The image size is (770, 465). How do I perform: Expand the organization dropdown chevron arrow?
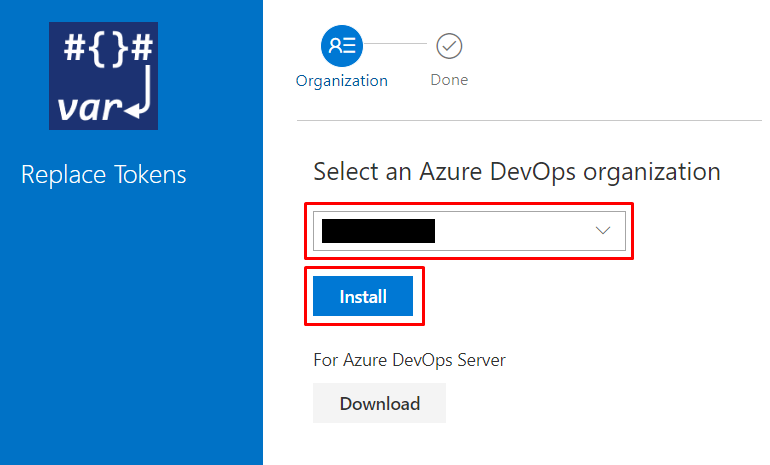[603, 231]
